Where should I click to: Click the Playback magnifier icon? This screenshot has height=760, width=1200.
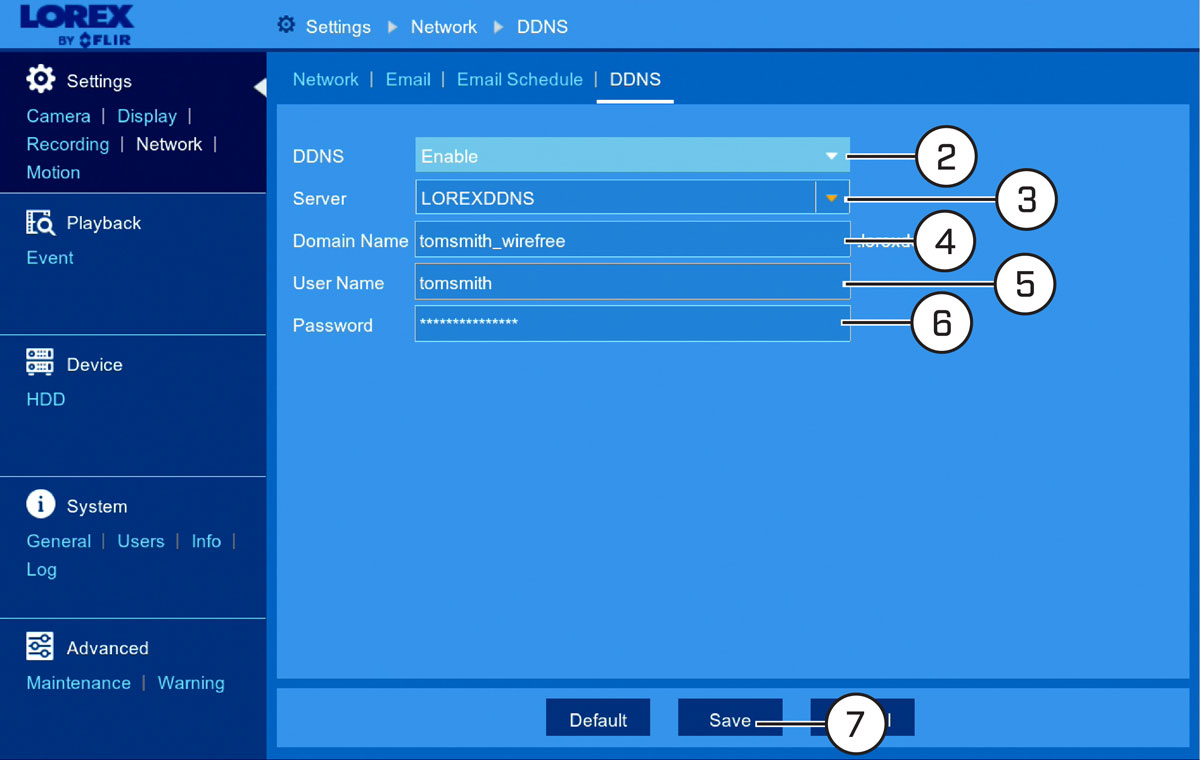coord(40,222)
